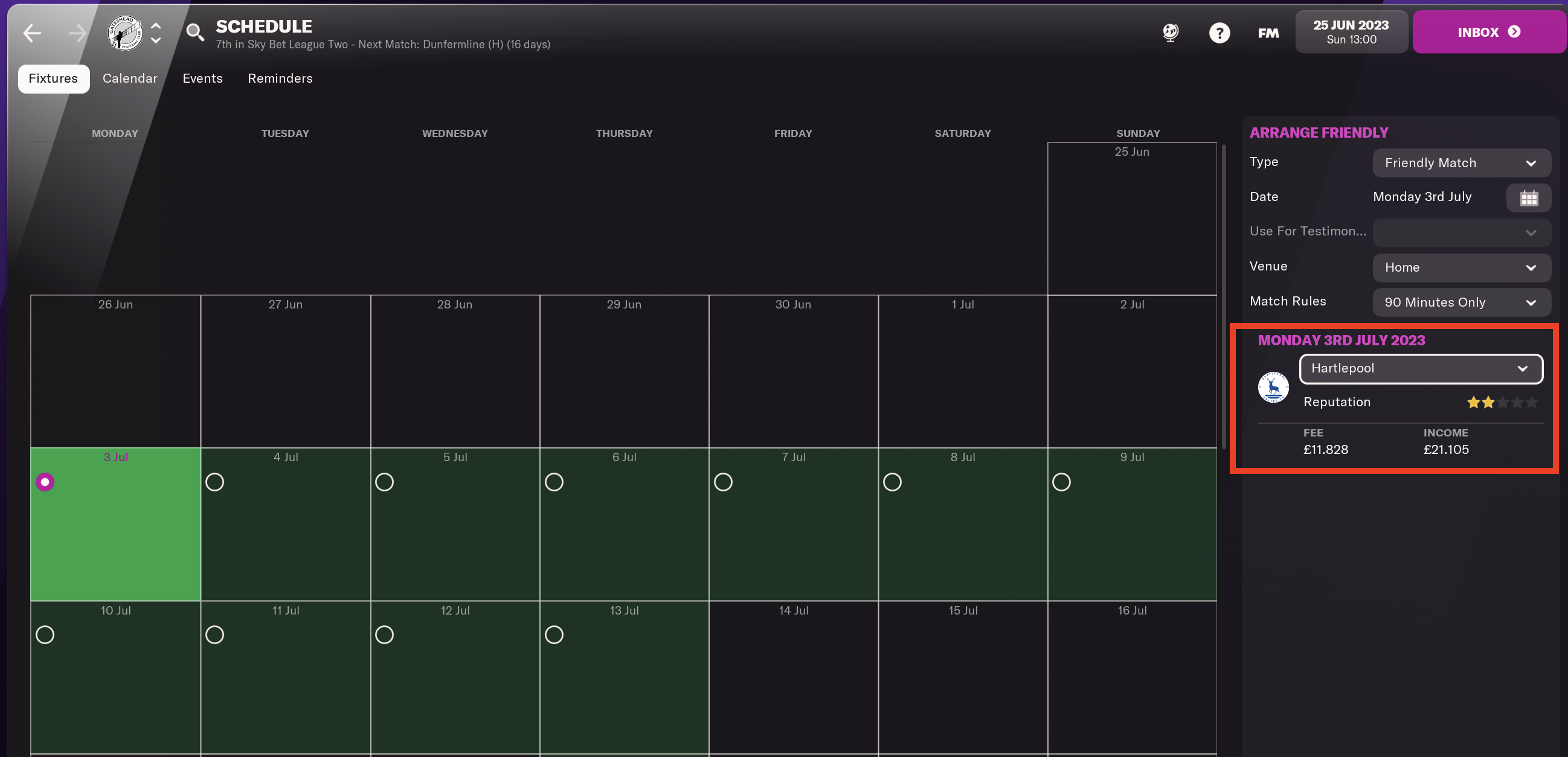This screenshot has width=1568, height=757.
Task: Select the 12 Jul radio button
Action: [x=384, y=634]
